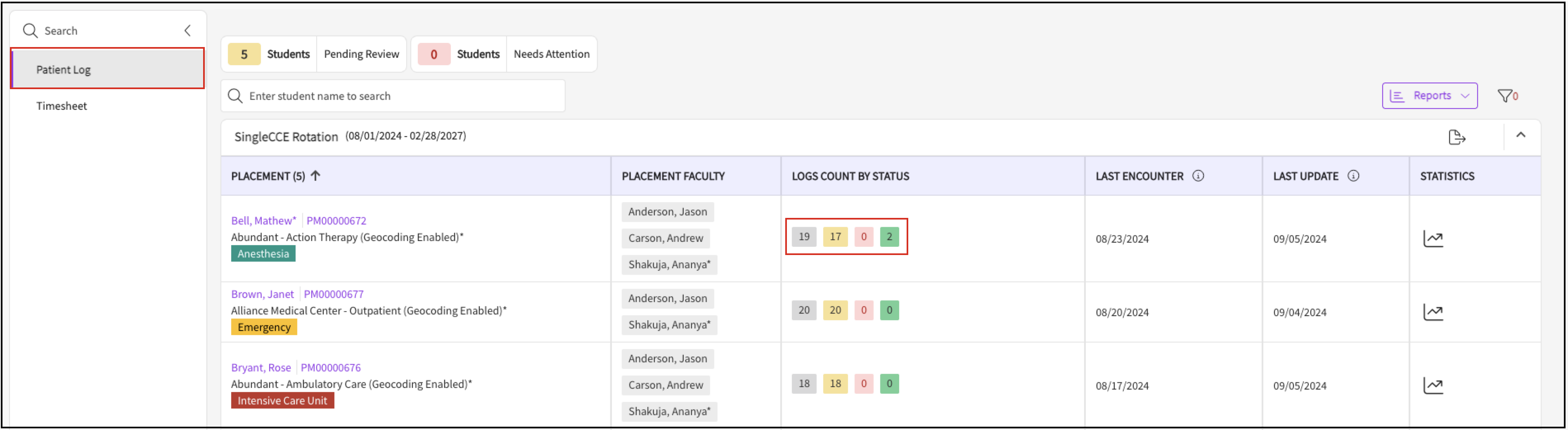Open the filter funnel icon
Image resolution: width=1568 pixels, height=430 pixels.
point(1505,96)
